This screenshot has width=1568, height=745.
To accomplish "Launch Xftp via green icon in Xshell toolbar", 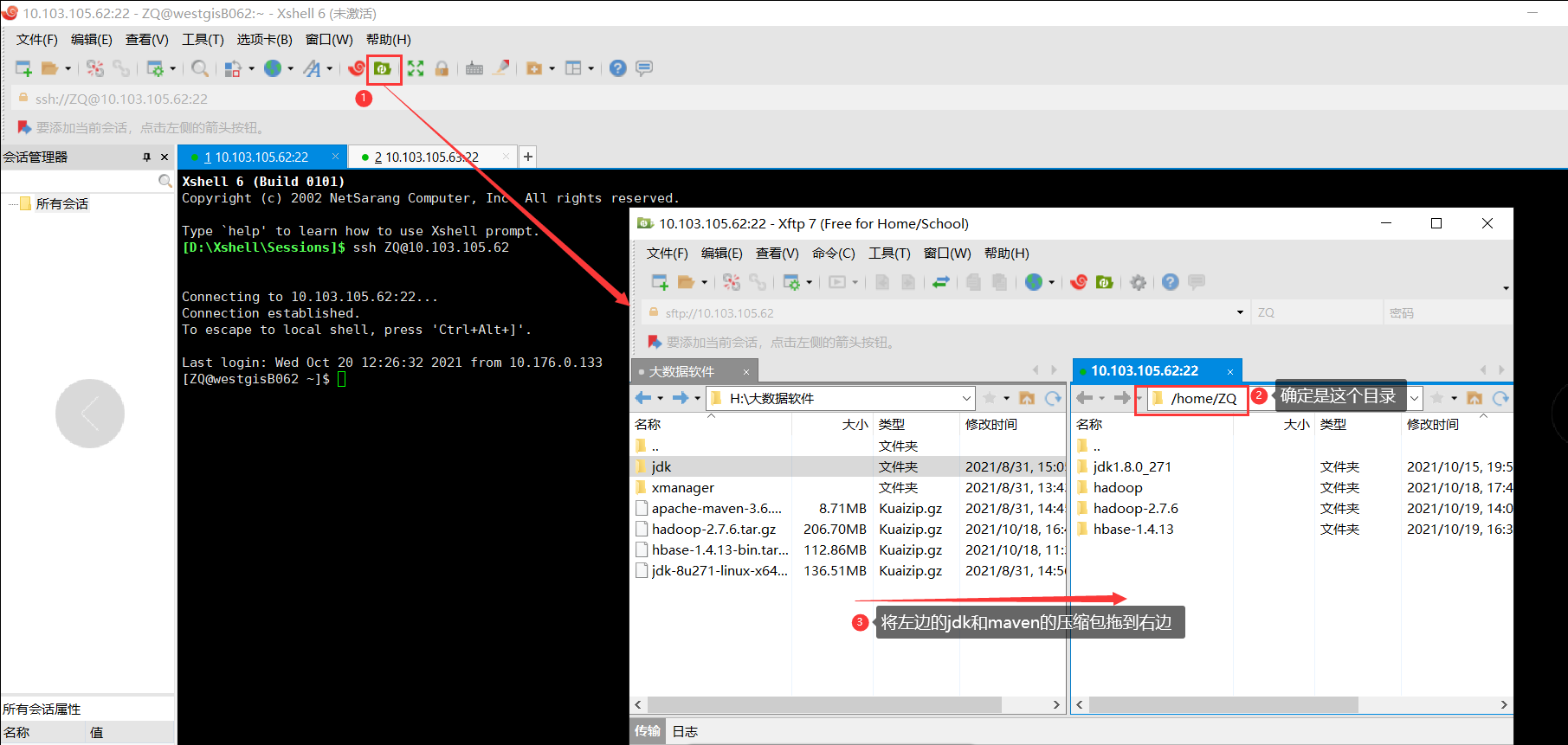I will [x=383, y=68].
